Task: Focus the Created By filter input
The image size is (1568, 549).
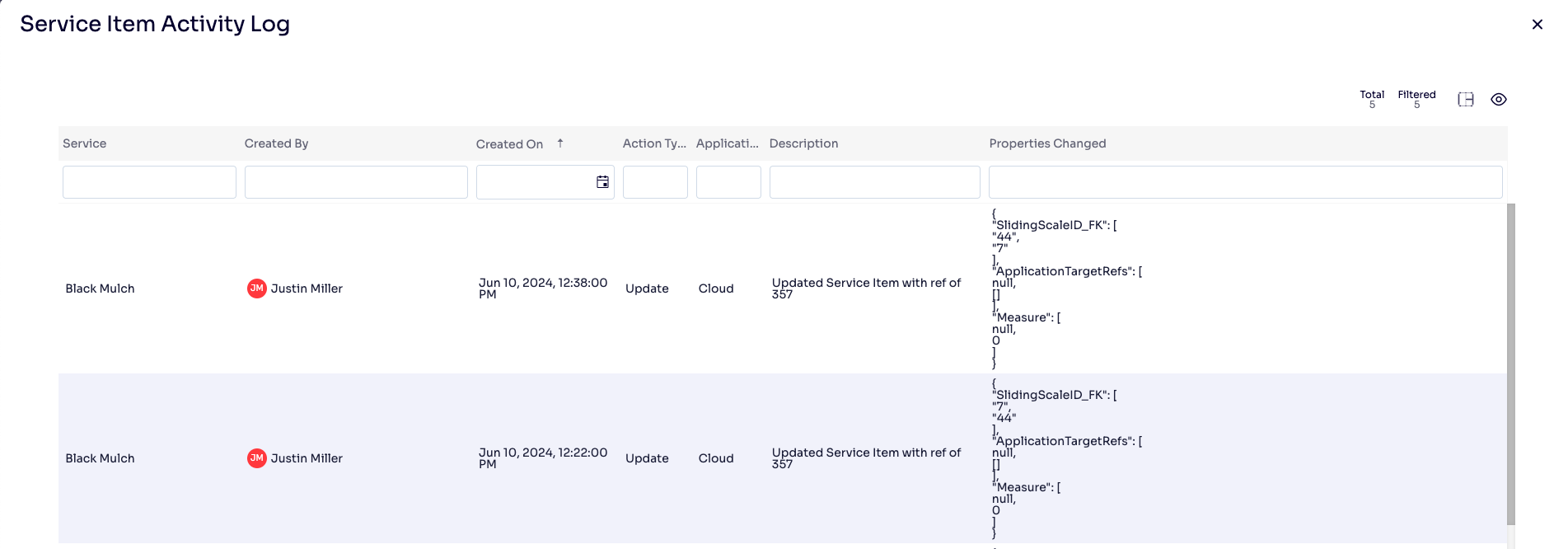Action: [x=356, y=182]
